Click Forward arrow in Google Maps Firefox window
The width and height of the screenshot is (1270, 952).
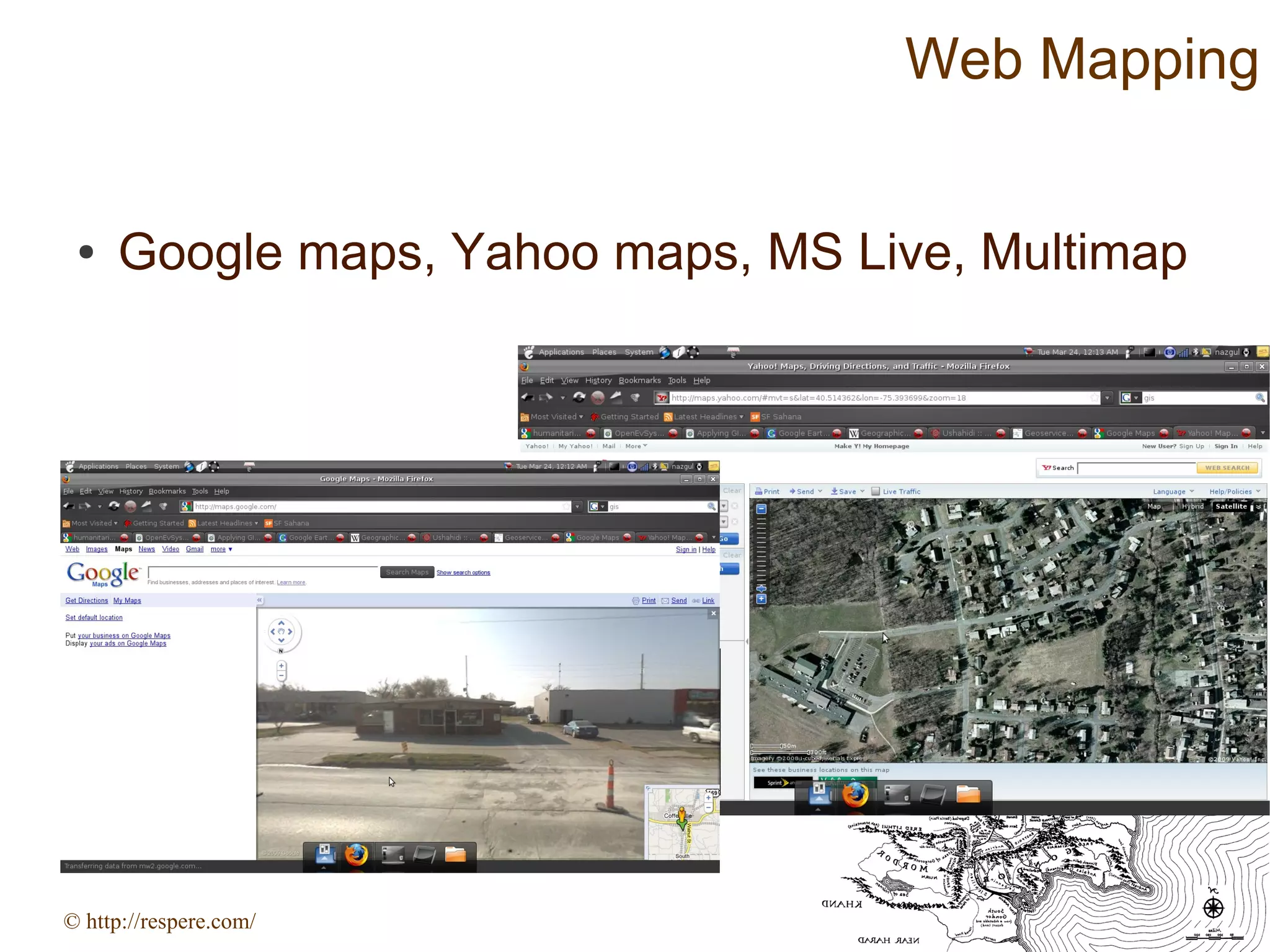[x=85, y=506]
